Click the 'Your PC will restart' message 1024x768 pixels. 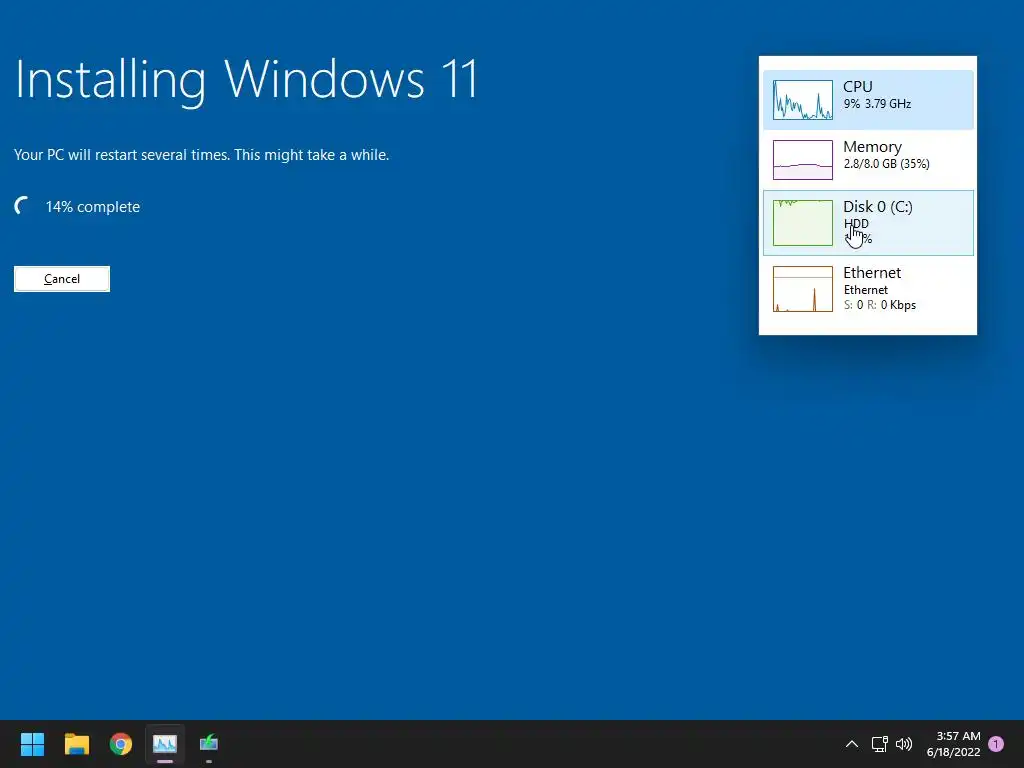click(x=201, y=155)
